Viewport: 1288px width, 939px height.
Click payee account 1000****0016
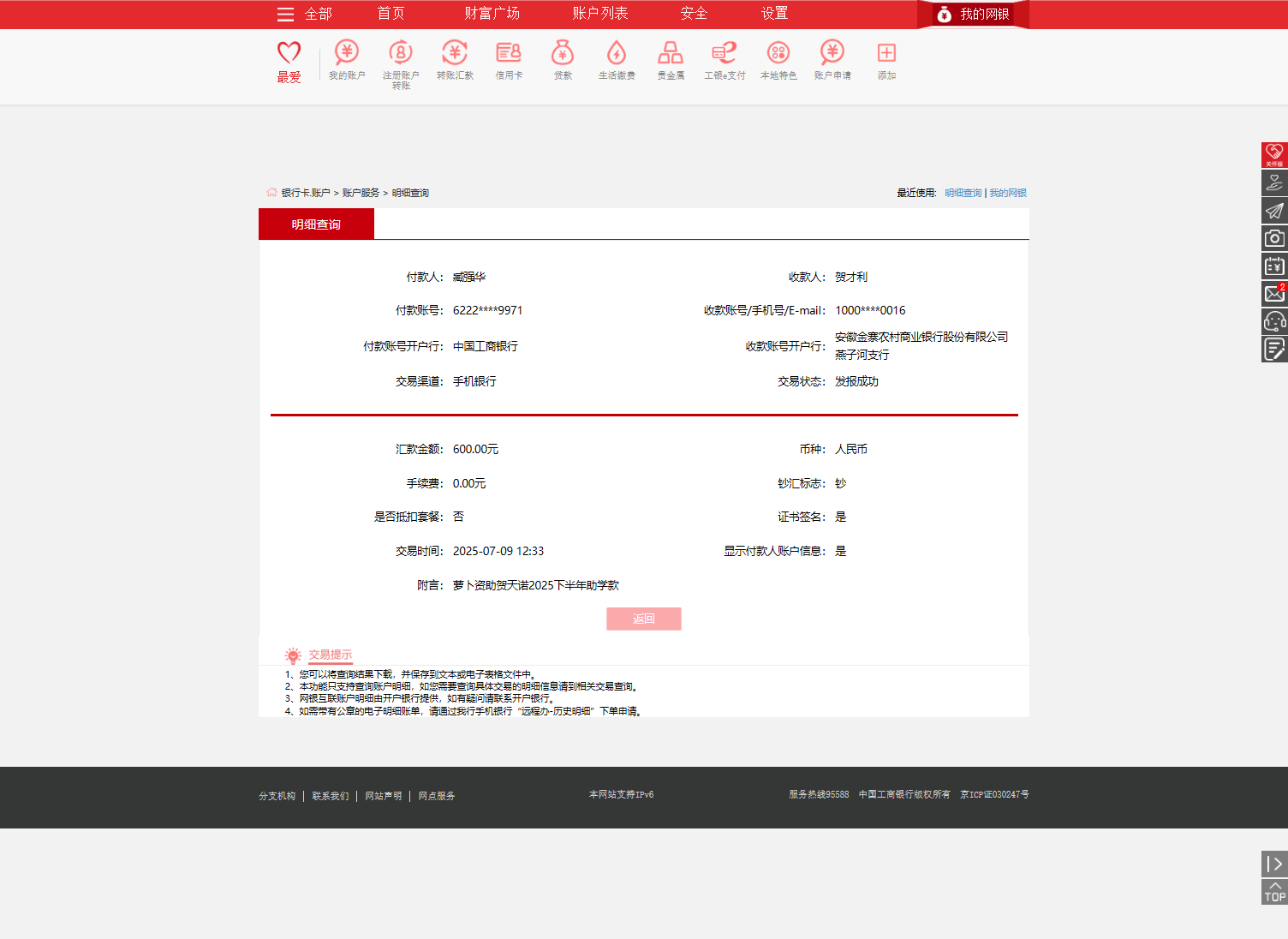click(x=870, y=310)
